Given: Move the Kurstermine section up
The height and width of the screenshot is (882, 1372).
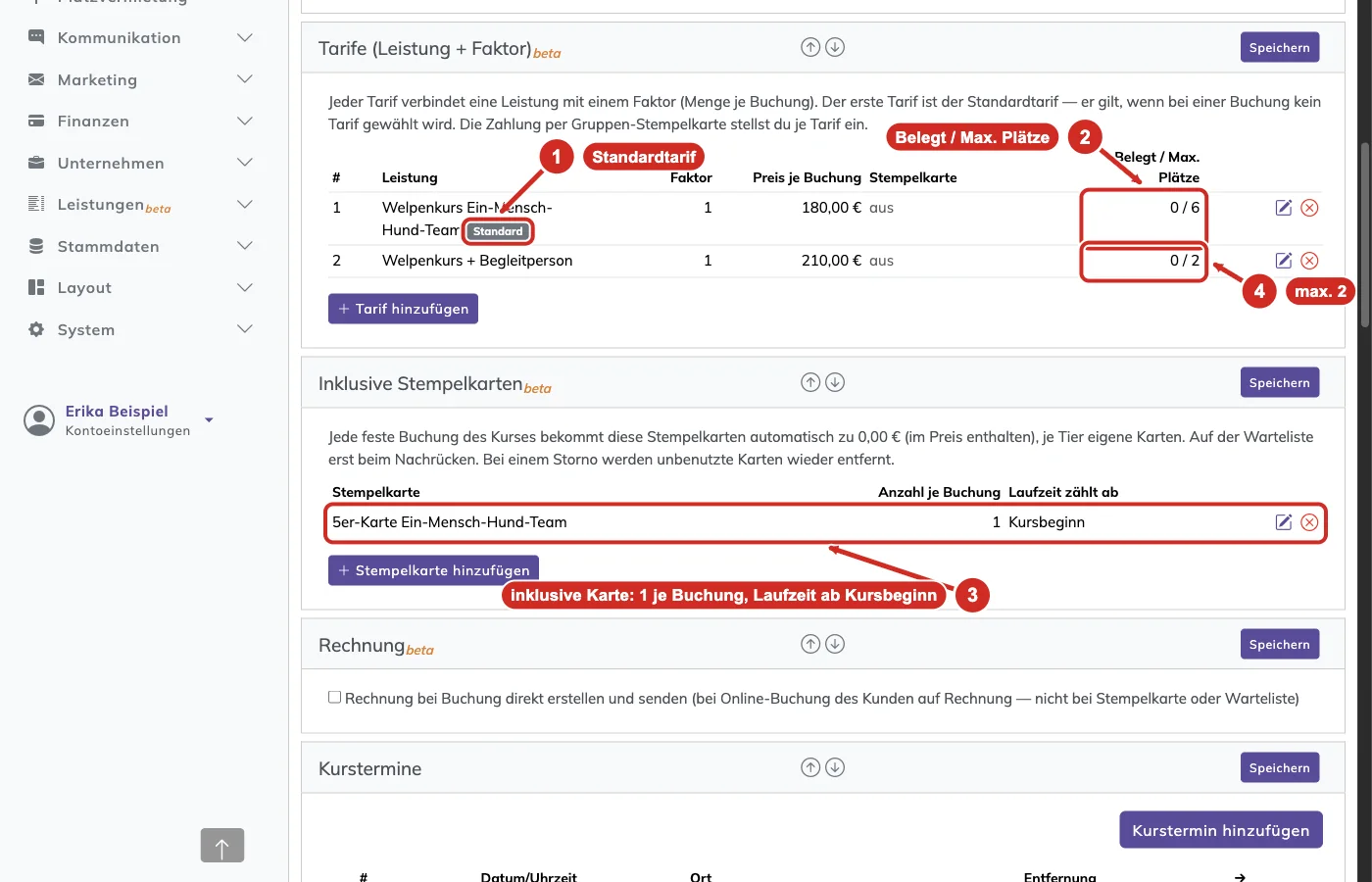Looking at the screenshot, I should [x=810, y=767].
